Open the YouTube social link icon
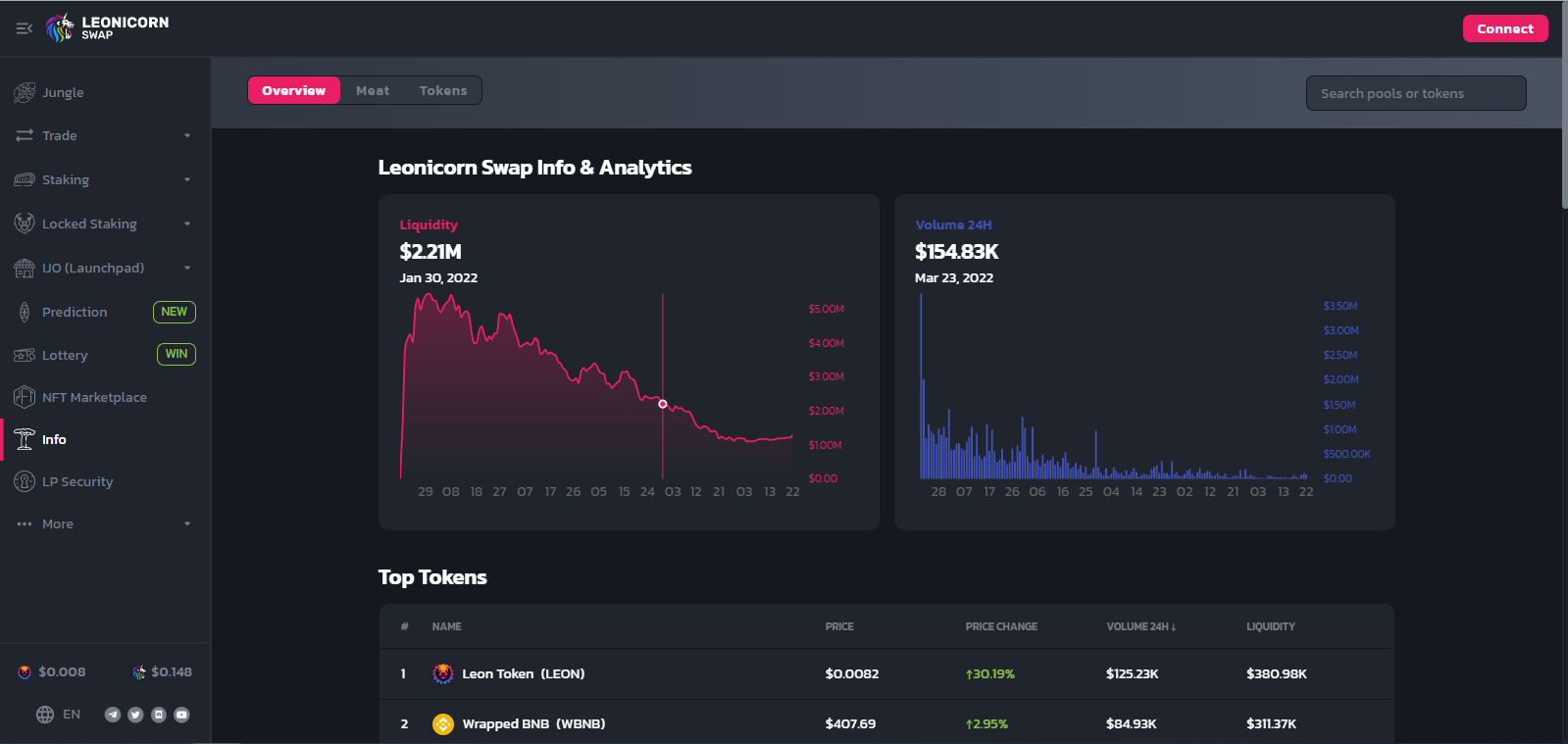This screenshot has height=744, width=1568. point(181,715)
